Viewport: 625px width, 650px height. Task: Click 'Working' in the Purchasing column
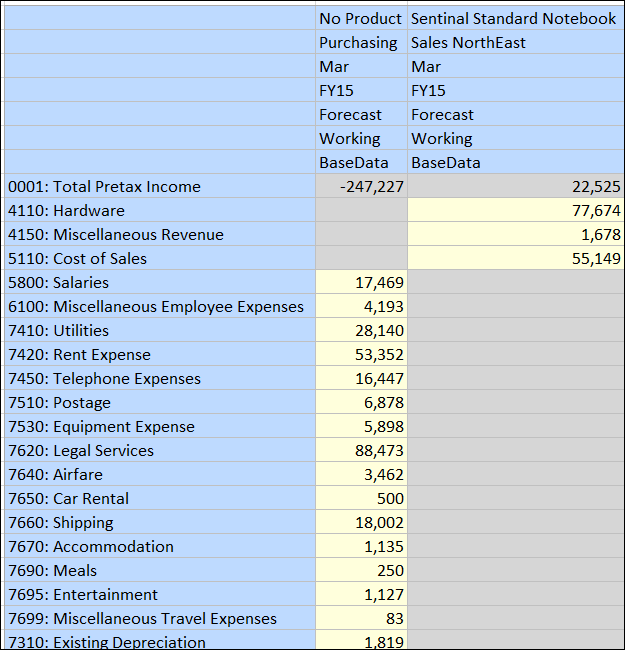pyautogui.click(x=361, y=138)
